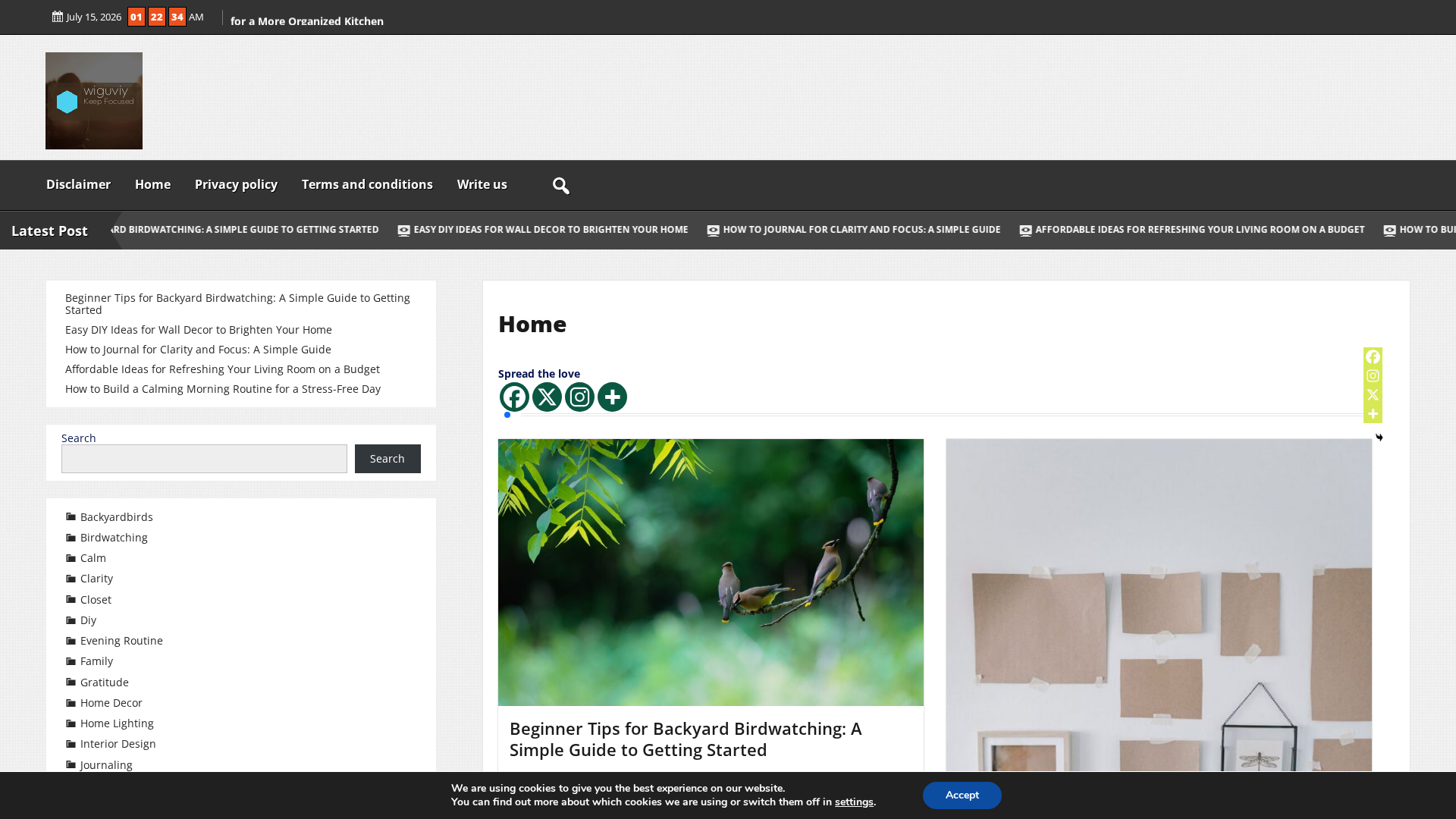This screenshot has height=819, width=1456.
Task: Open the search magnifier icon in navbar
Action: pyautogui.click(x=561, y=186)
